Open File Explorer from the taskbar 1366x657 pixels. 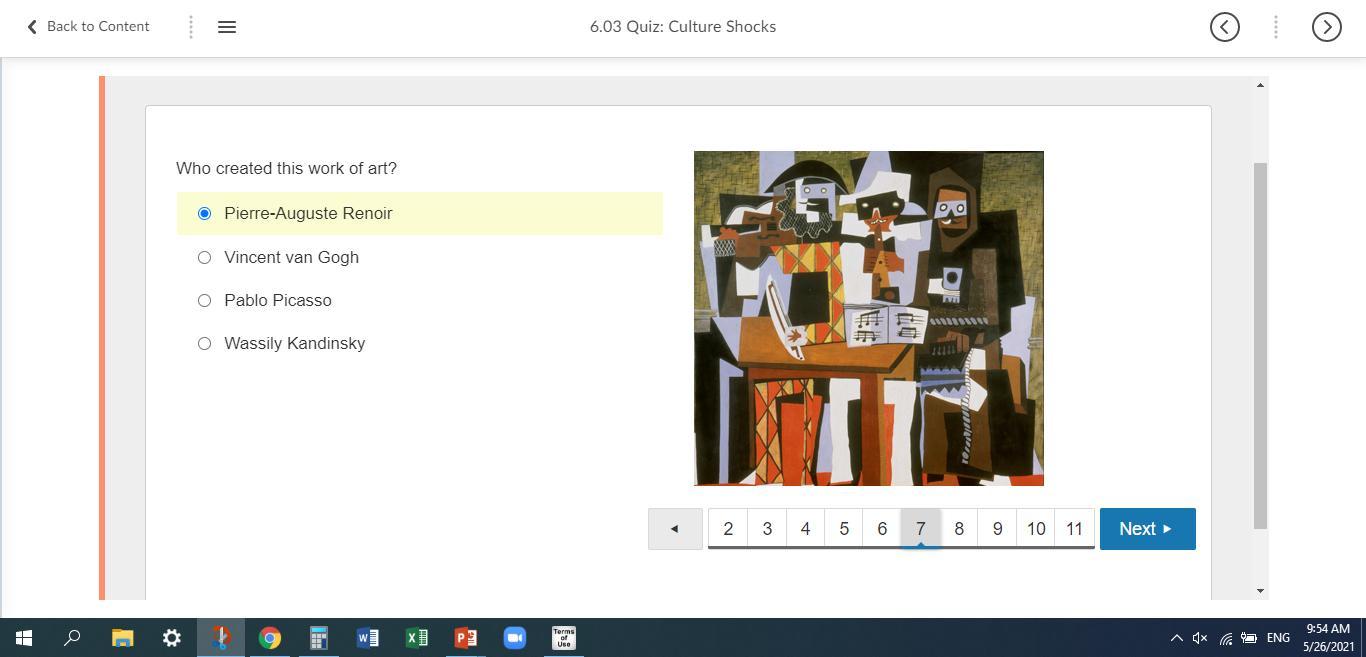pos(123,638)
